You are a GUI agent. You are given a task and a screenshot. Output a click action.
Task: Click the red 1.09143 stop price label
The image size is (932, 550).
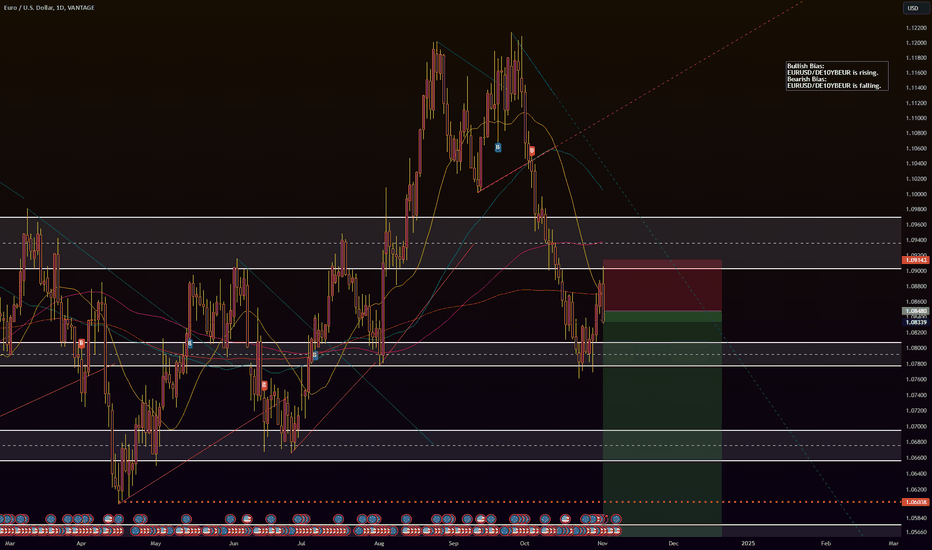click(x=916, y=260)
